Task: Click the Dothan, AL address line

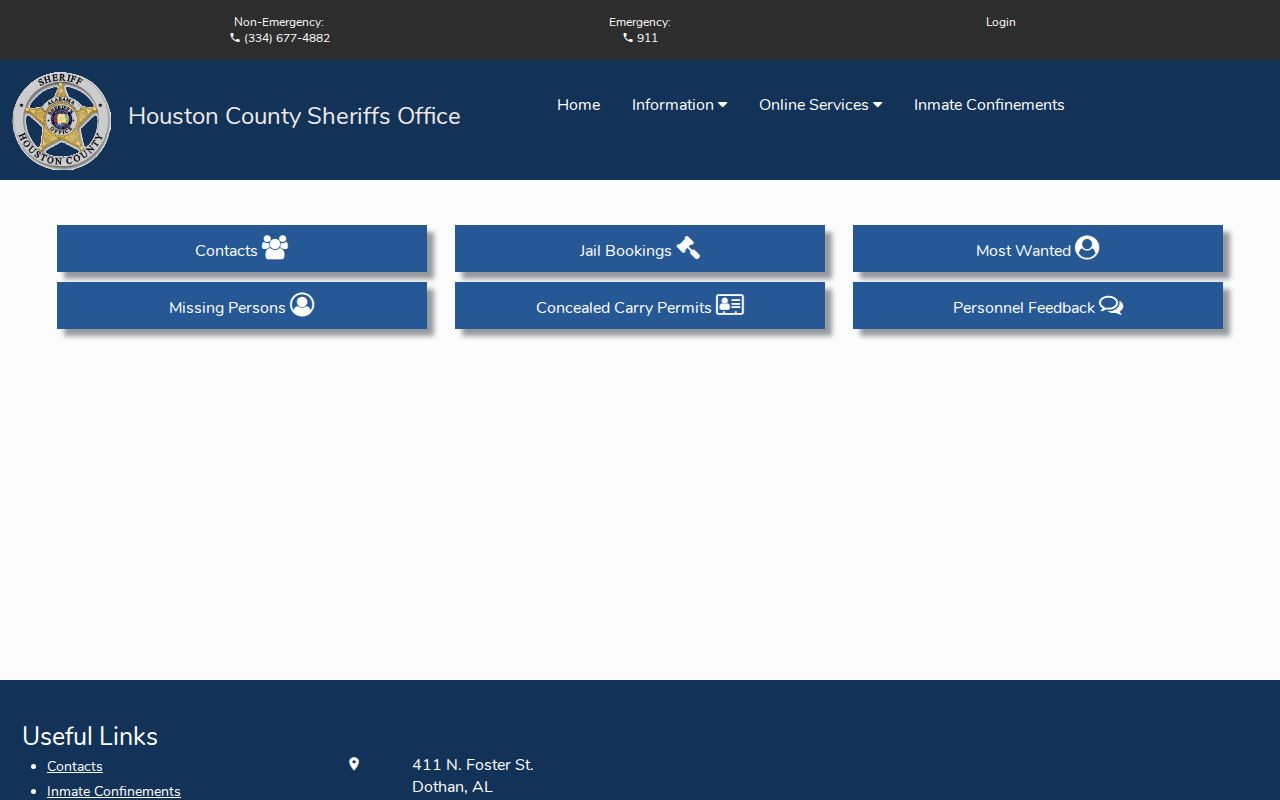Action: 452,787
